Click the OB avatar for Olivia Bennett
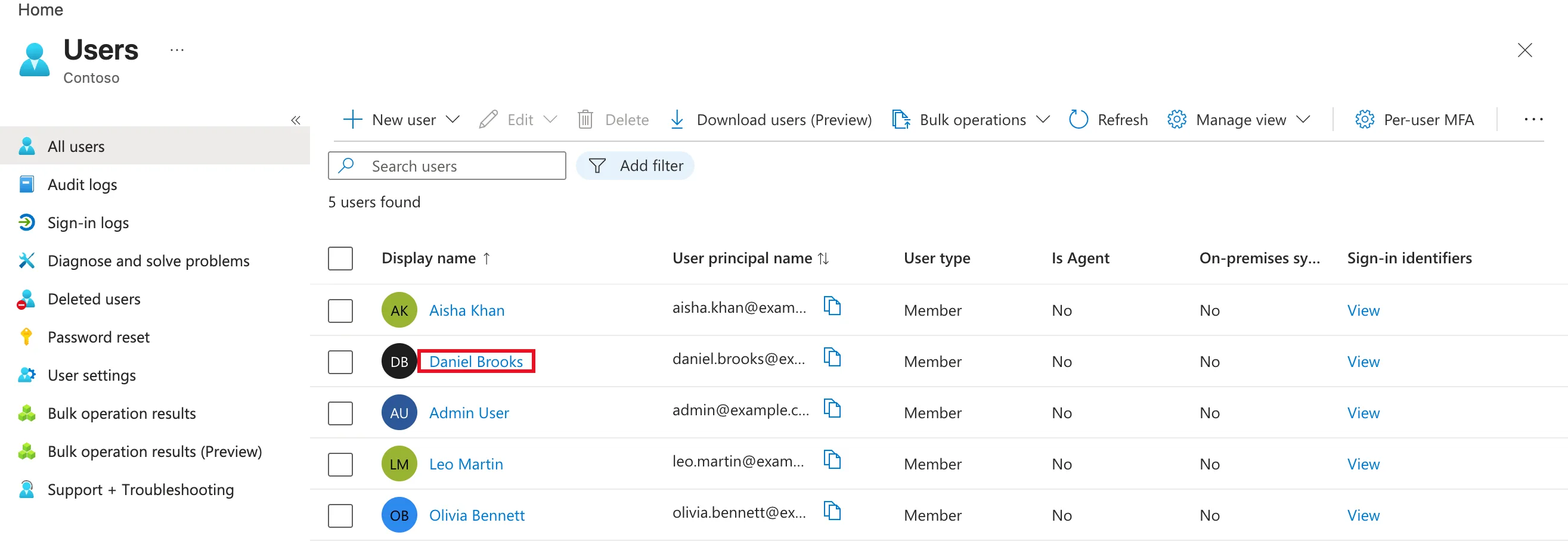1568x560 pixels. click(399, 515)
